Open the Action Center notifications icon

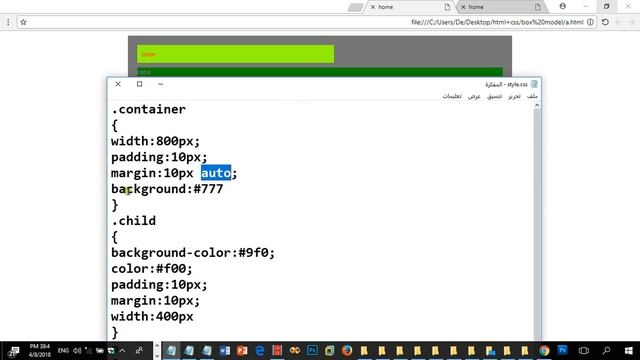[x=13, y=351]
